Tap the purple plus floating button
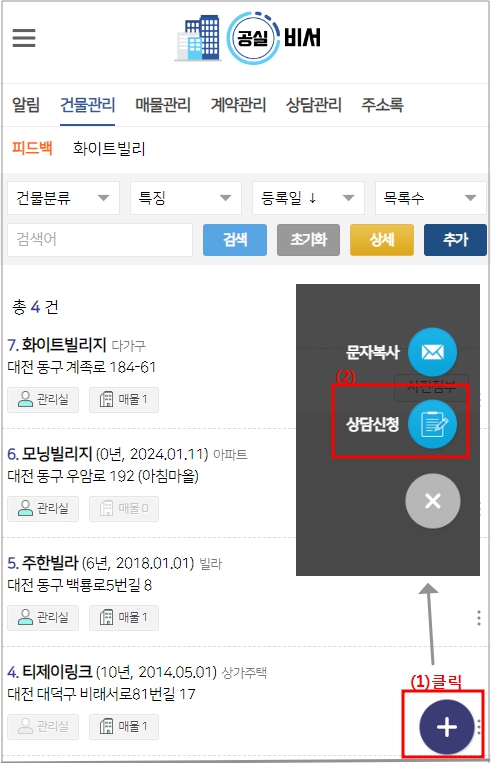Screen dimensions: 491x763 click(x=446, y=727)
